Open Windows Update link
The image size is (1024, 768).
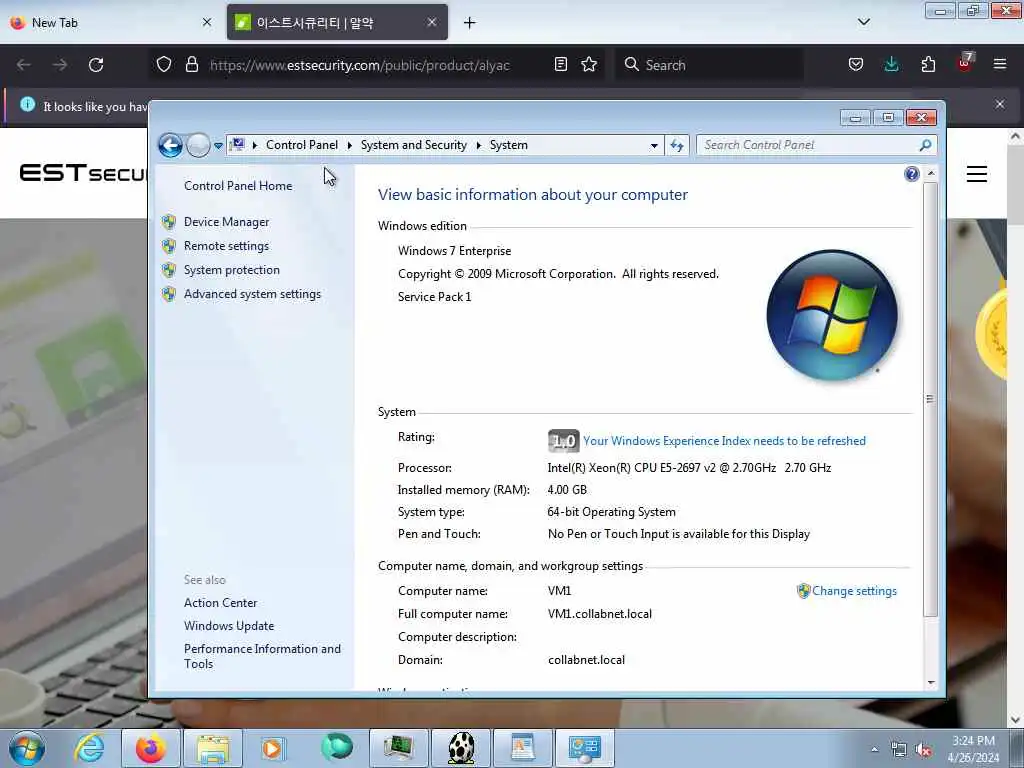pyautogui.click(x=229, y=626)
